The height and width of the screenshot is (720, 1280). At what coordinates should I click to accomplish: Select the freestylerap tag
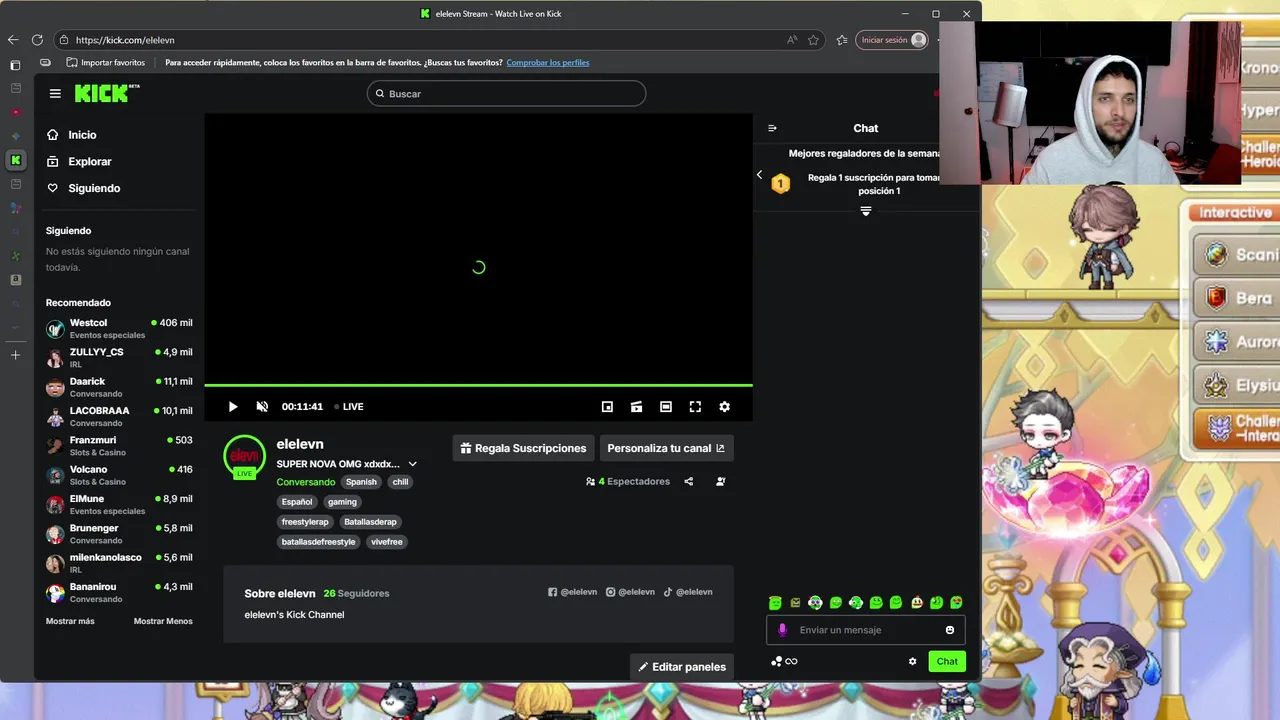pos(305,522)
